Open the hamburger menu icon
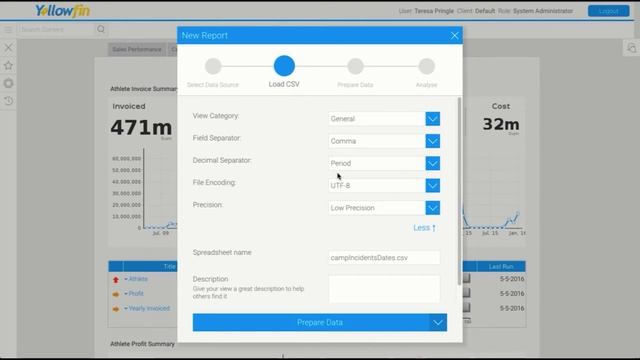The height and width of the screenshot is (360, 640). 8,29
